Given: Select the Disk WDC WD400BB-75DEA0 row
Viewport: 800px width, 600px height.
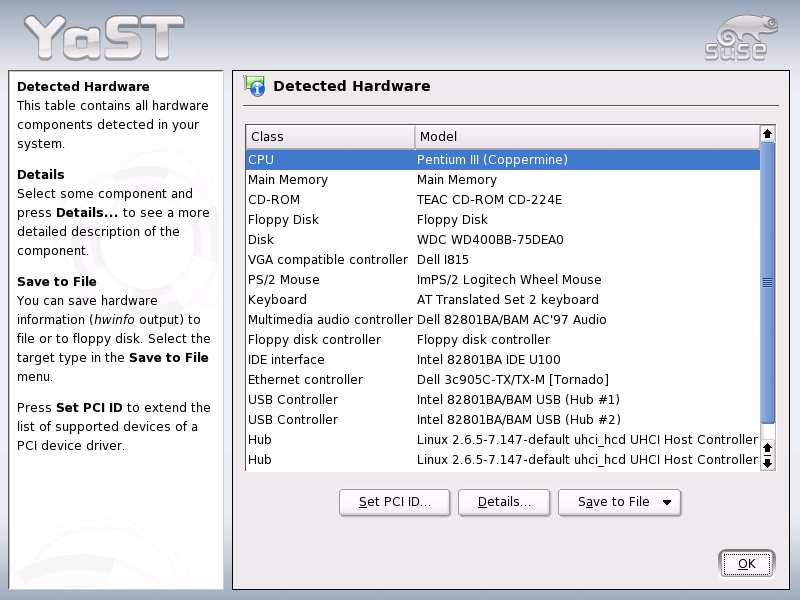Looking at the screenshot, I should point(503,239).
